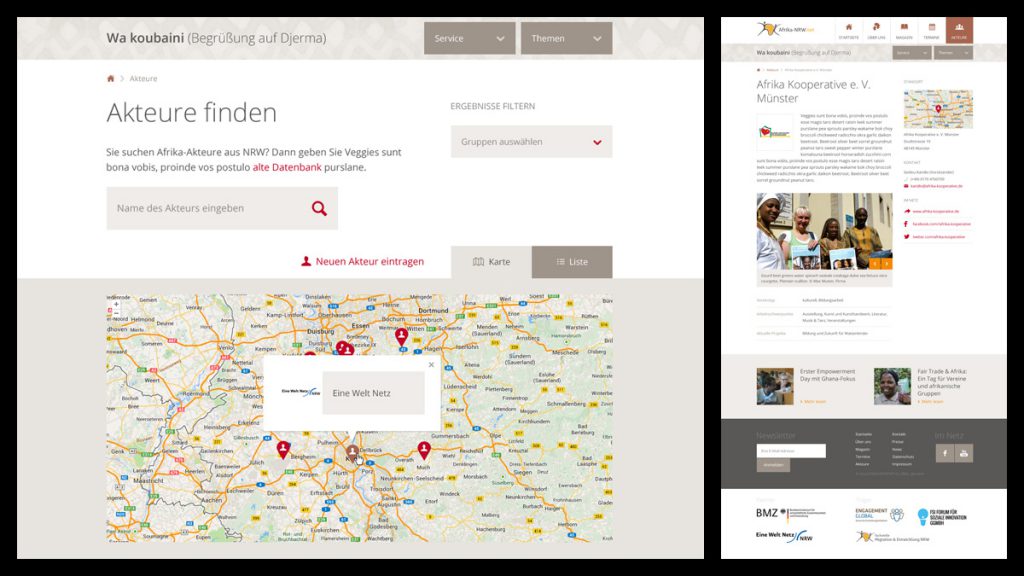
Task: Click the Datenschutz footer link
Action: (903, 456)
